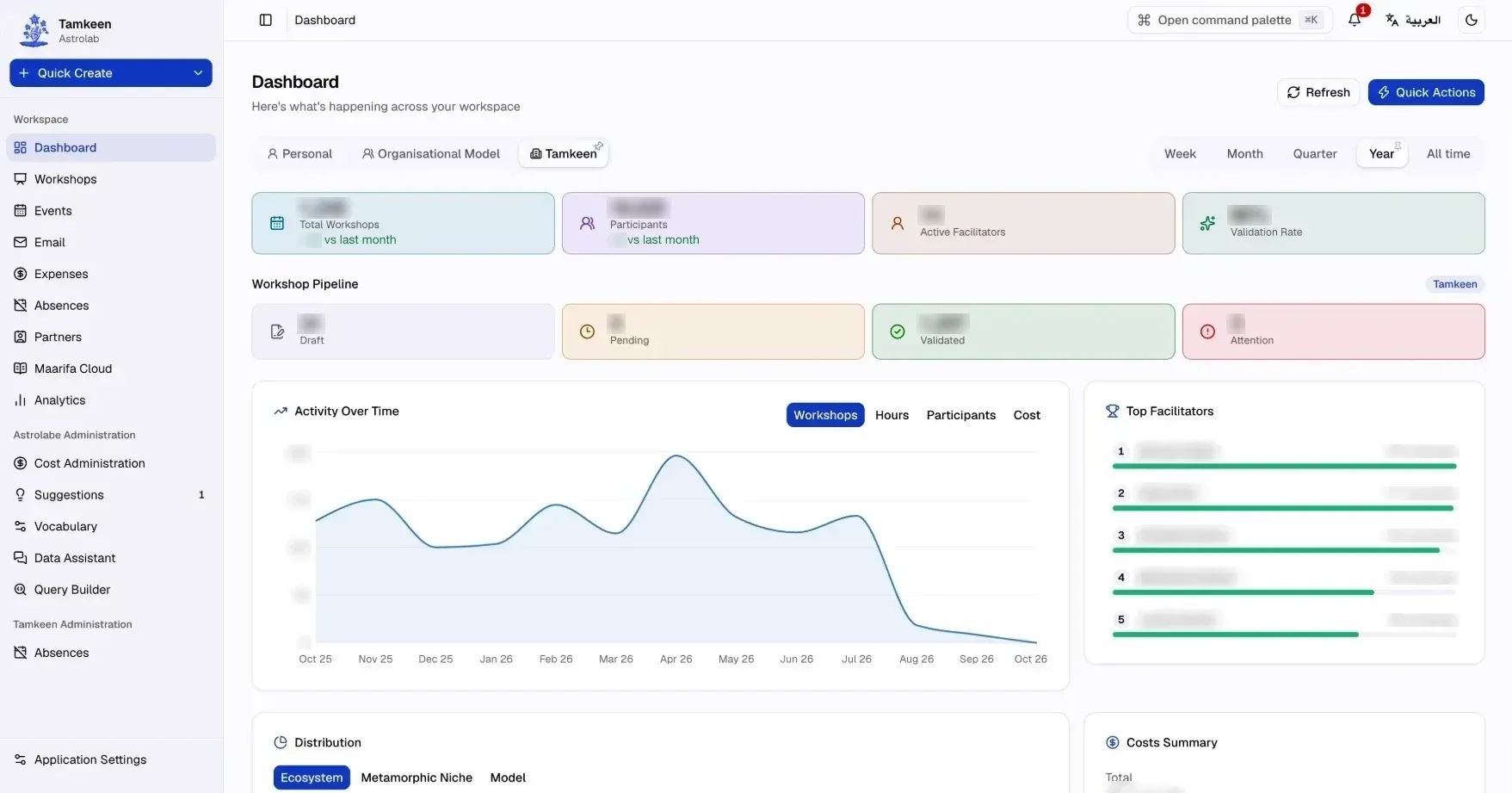Open Workspace Absences in the sidebar

(x=111, y=306)
